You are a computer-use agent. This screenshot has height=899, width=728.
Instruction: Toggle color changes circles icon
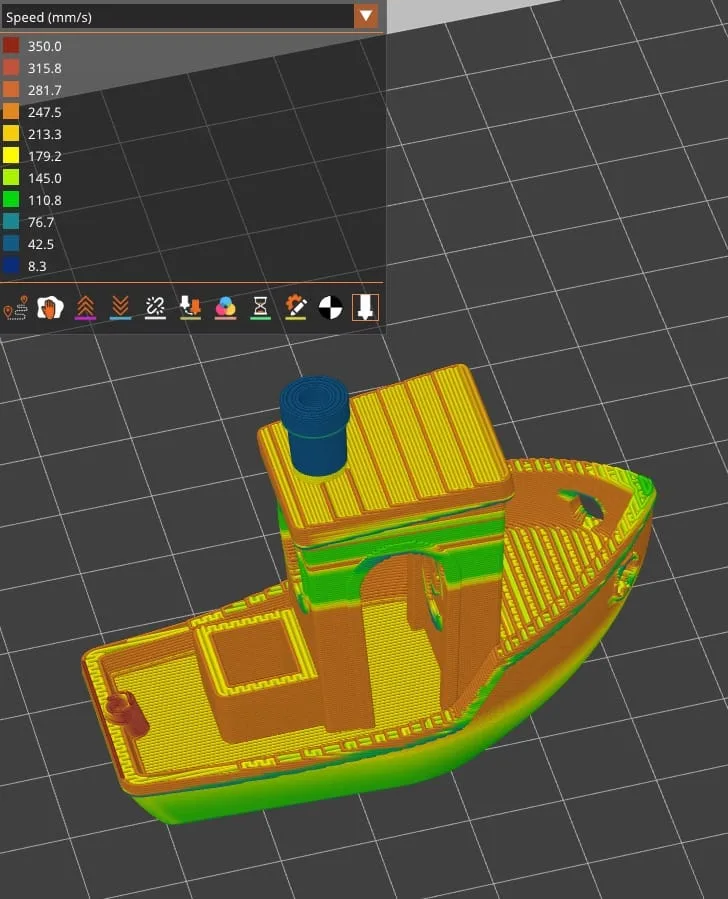225,308
